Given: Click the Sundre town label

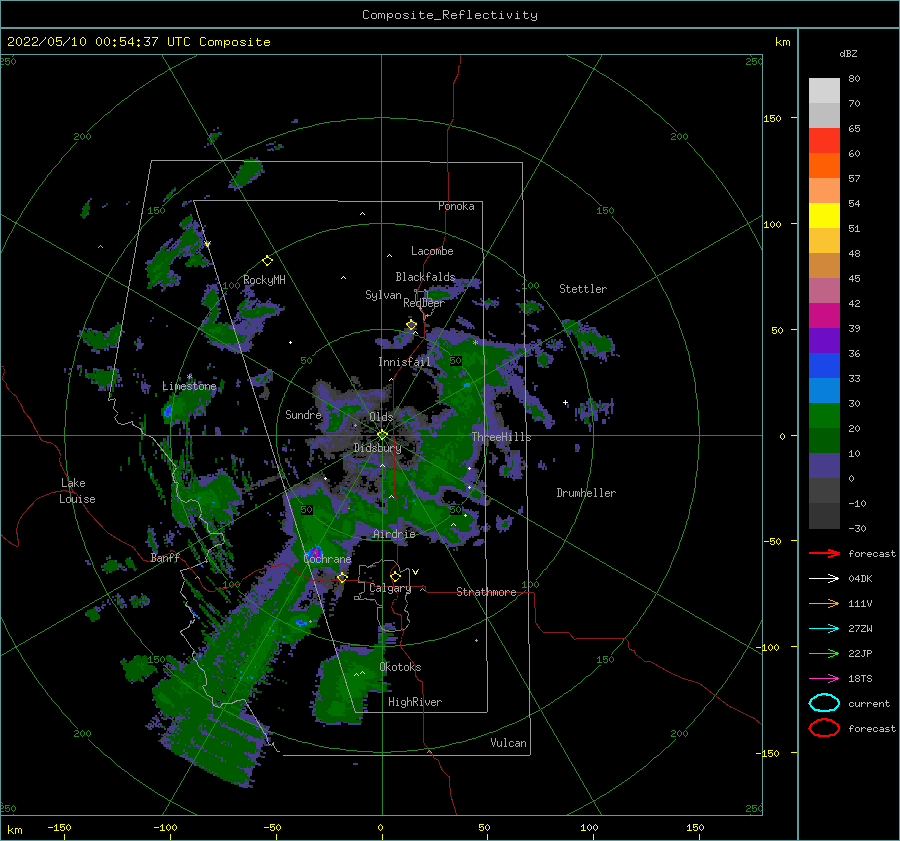Looking at the screenshot, I should point(304,414).
